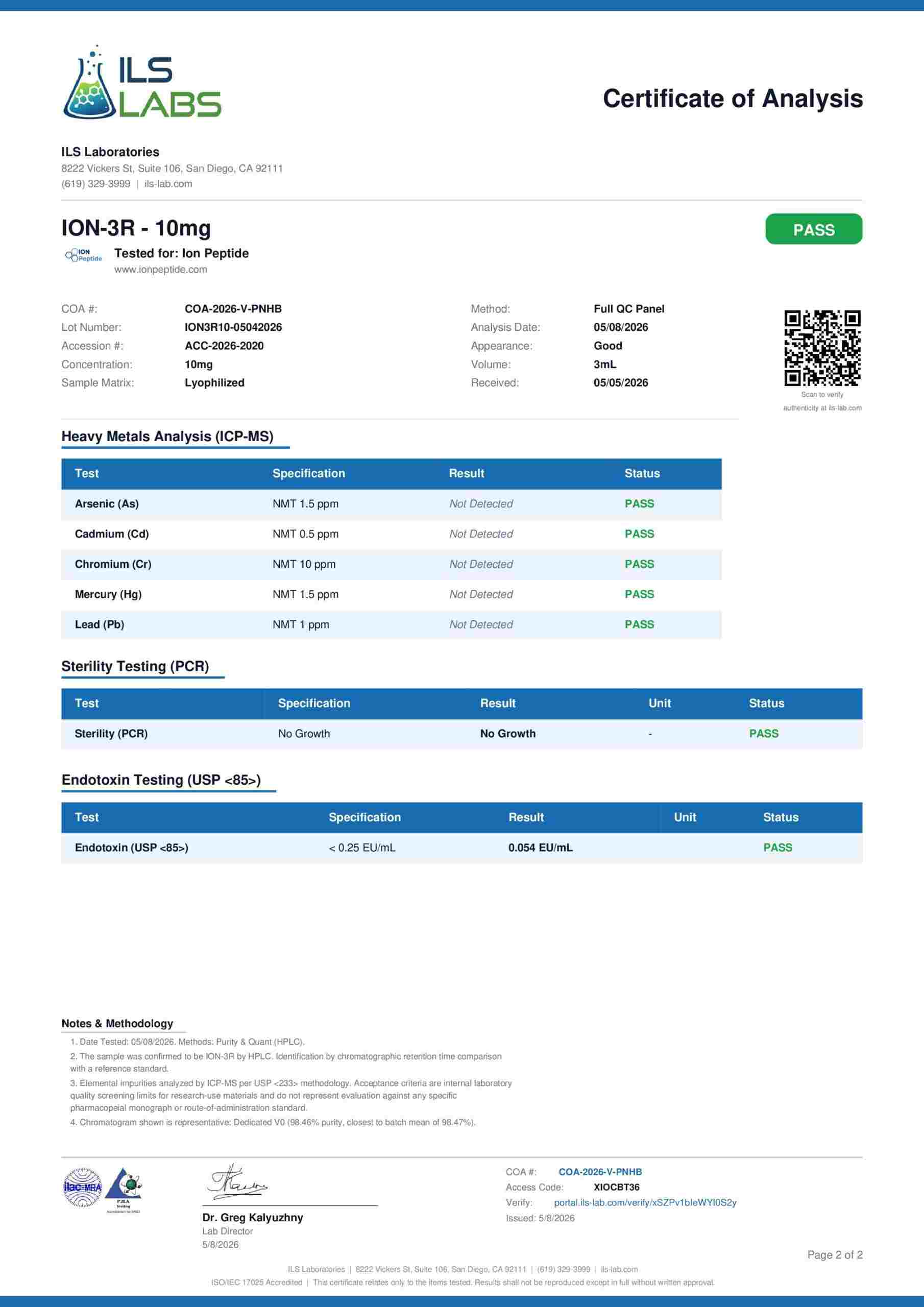This screenshot has width=924, height=1307.
Task: Select the Arsenic (As) table row
Action: 392,504
